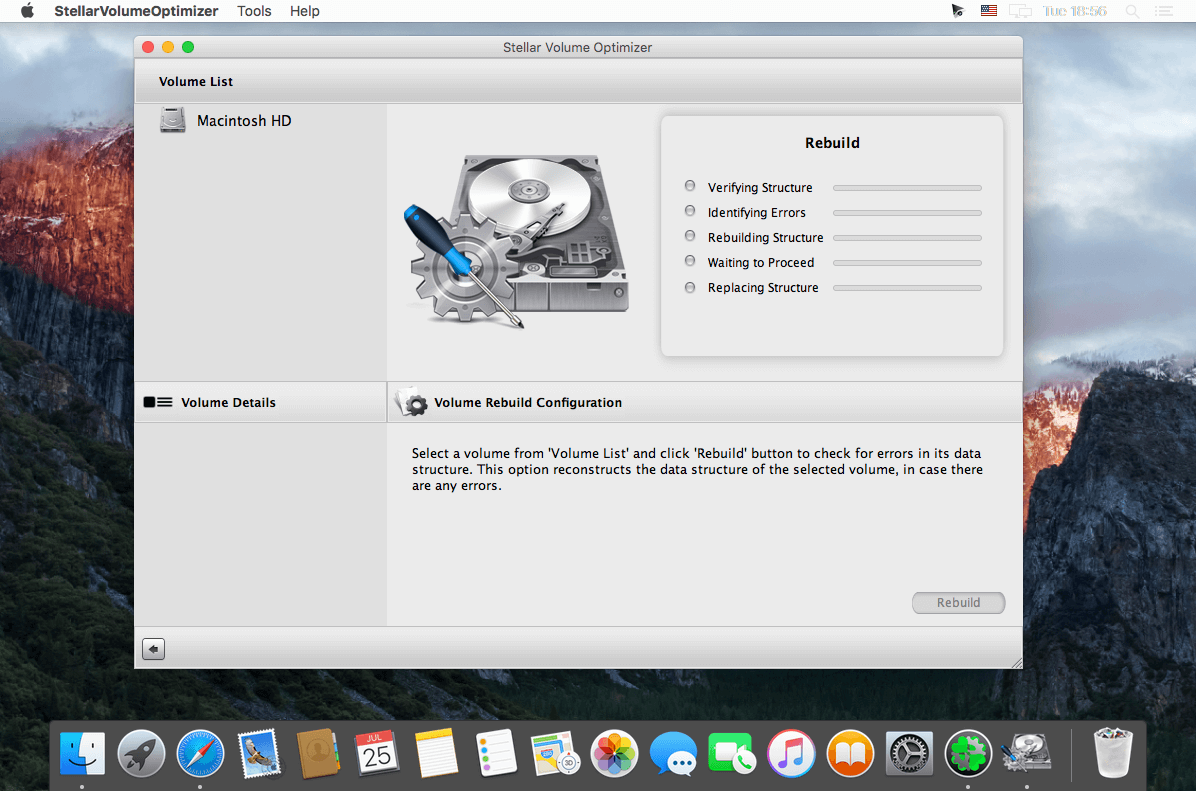The image size is (1196, 791).
Task: Open Maps app in Dock
Action: [x=555, y=754]
